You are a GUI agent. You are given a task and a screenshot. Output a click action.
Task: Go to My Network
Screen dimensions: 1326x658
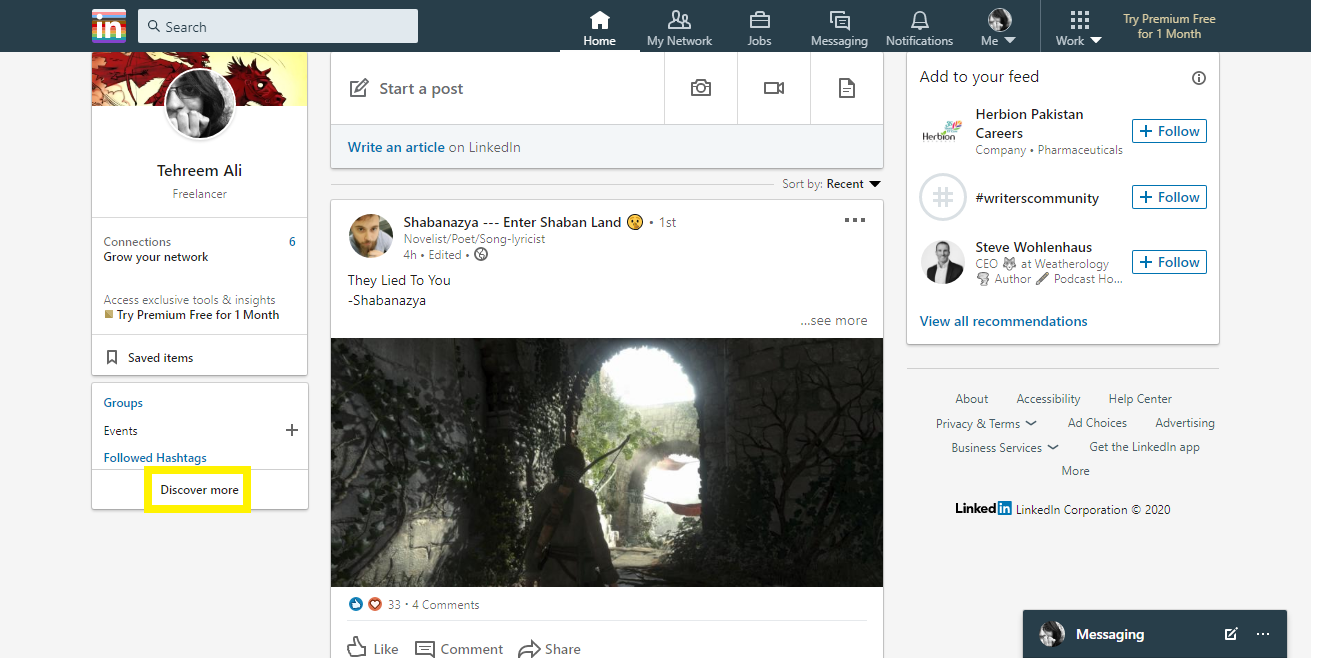click(680, 28)
